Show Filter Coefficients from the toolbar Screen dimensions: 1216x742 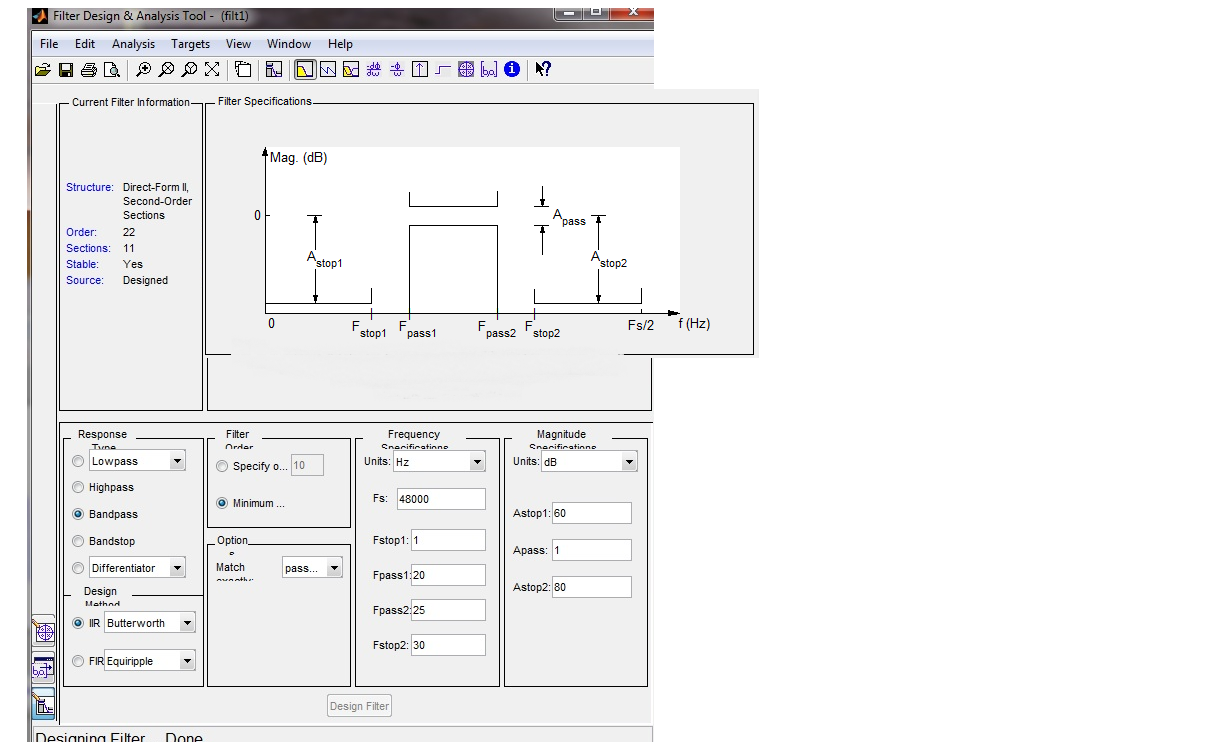489,69
